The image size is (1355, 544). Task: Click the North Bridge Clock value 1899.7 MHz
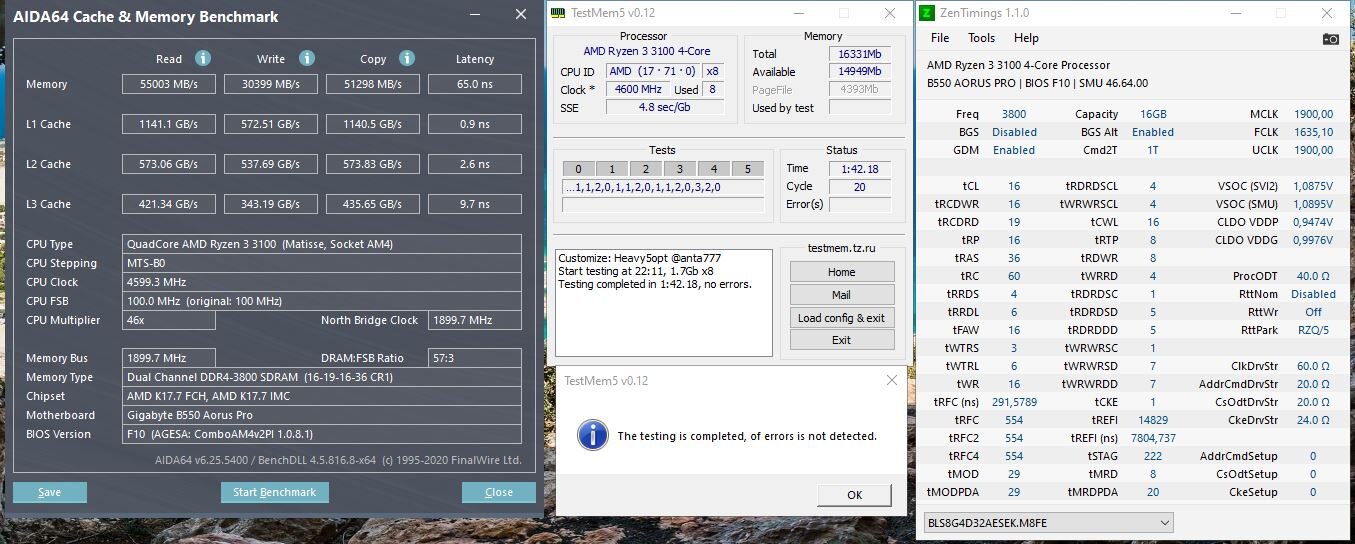(x=475, y=320)
